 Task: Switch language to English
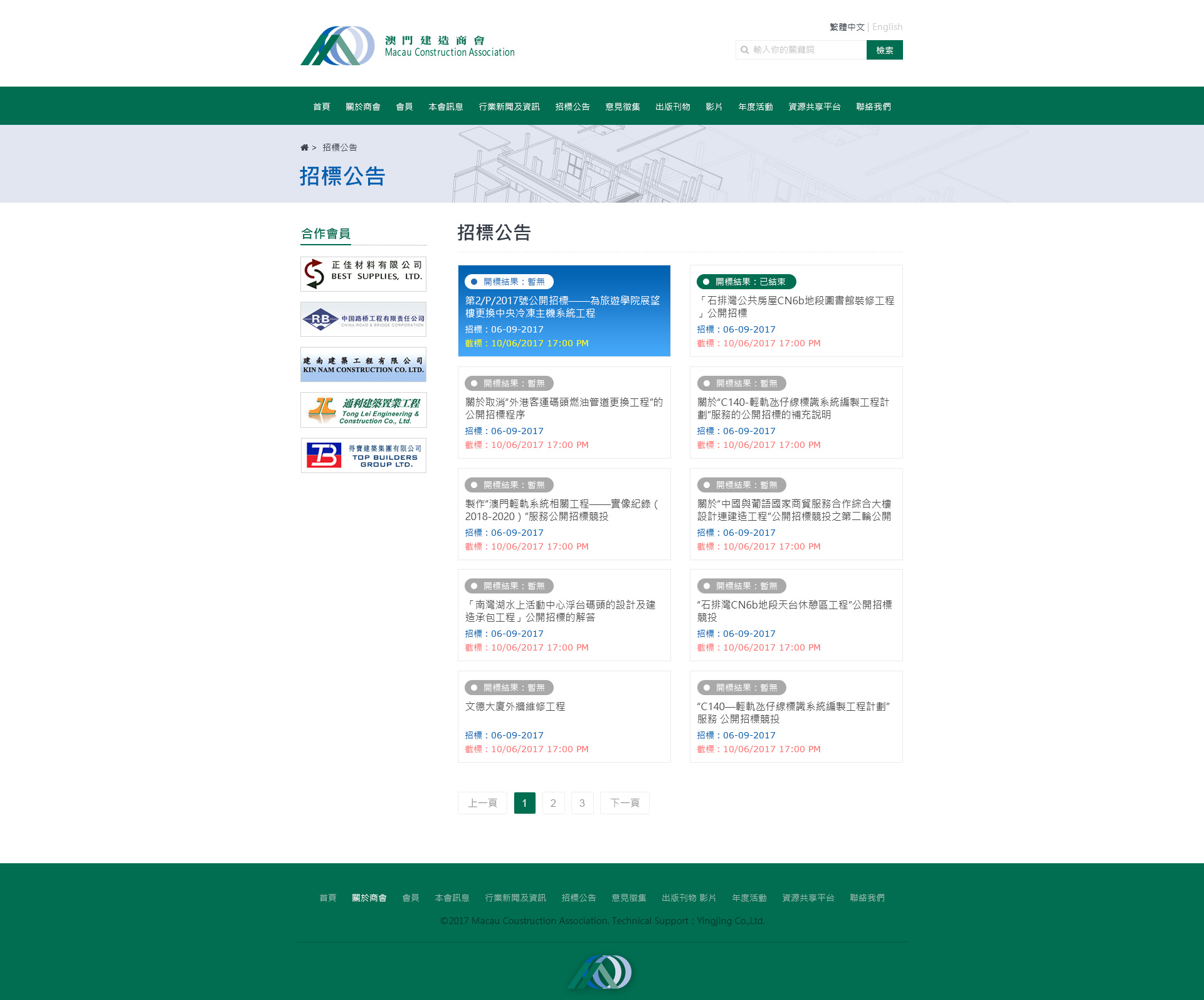pyautogui.click(x=887, y=27)
